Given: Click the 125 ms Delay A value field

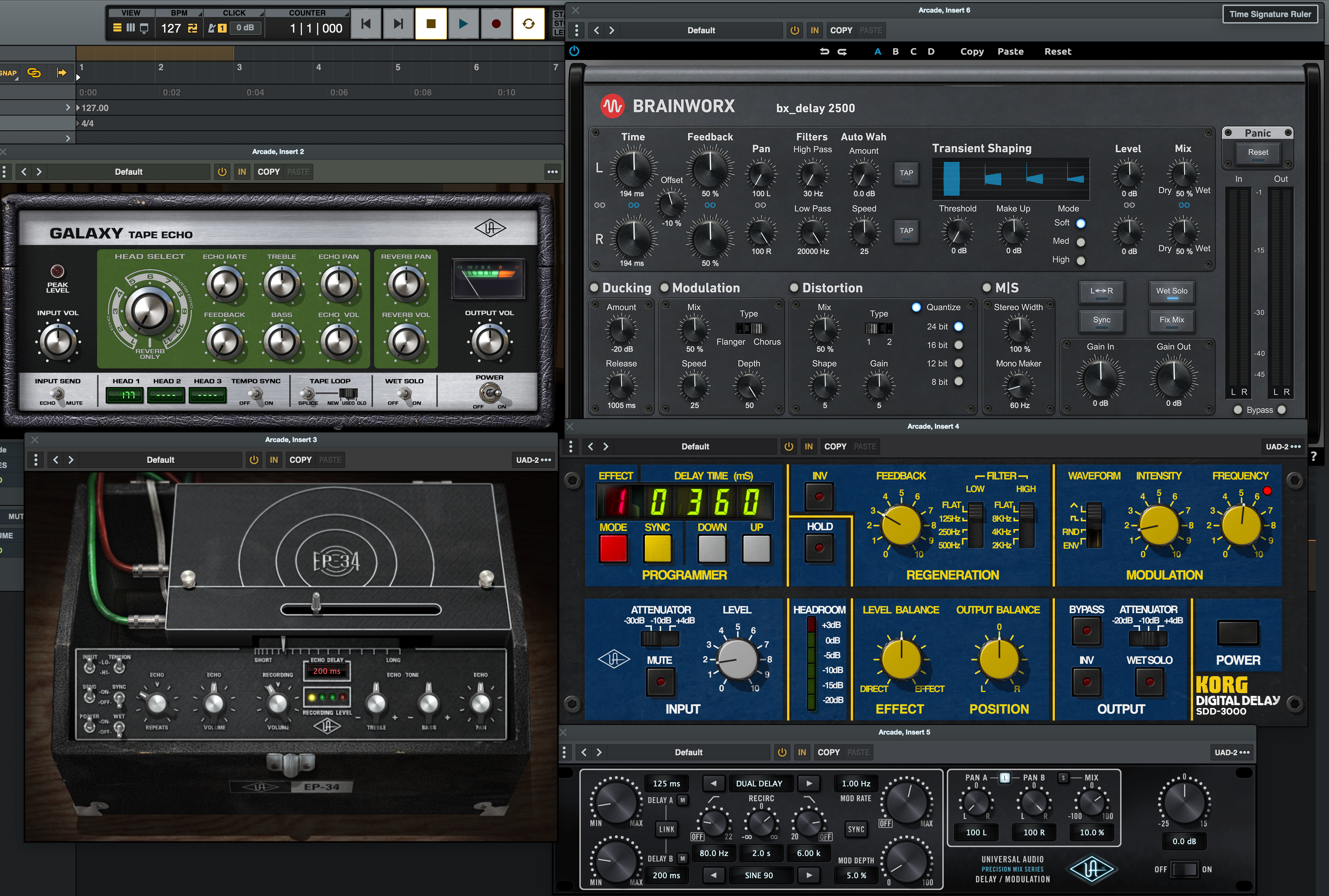Looking at the screenshot, I should pyautogui.click(x=666, y=783).
